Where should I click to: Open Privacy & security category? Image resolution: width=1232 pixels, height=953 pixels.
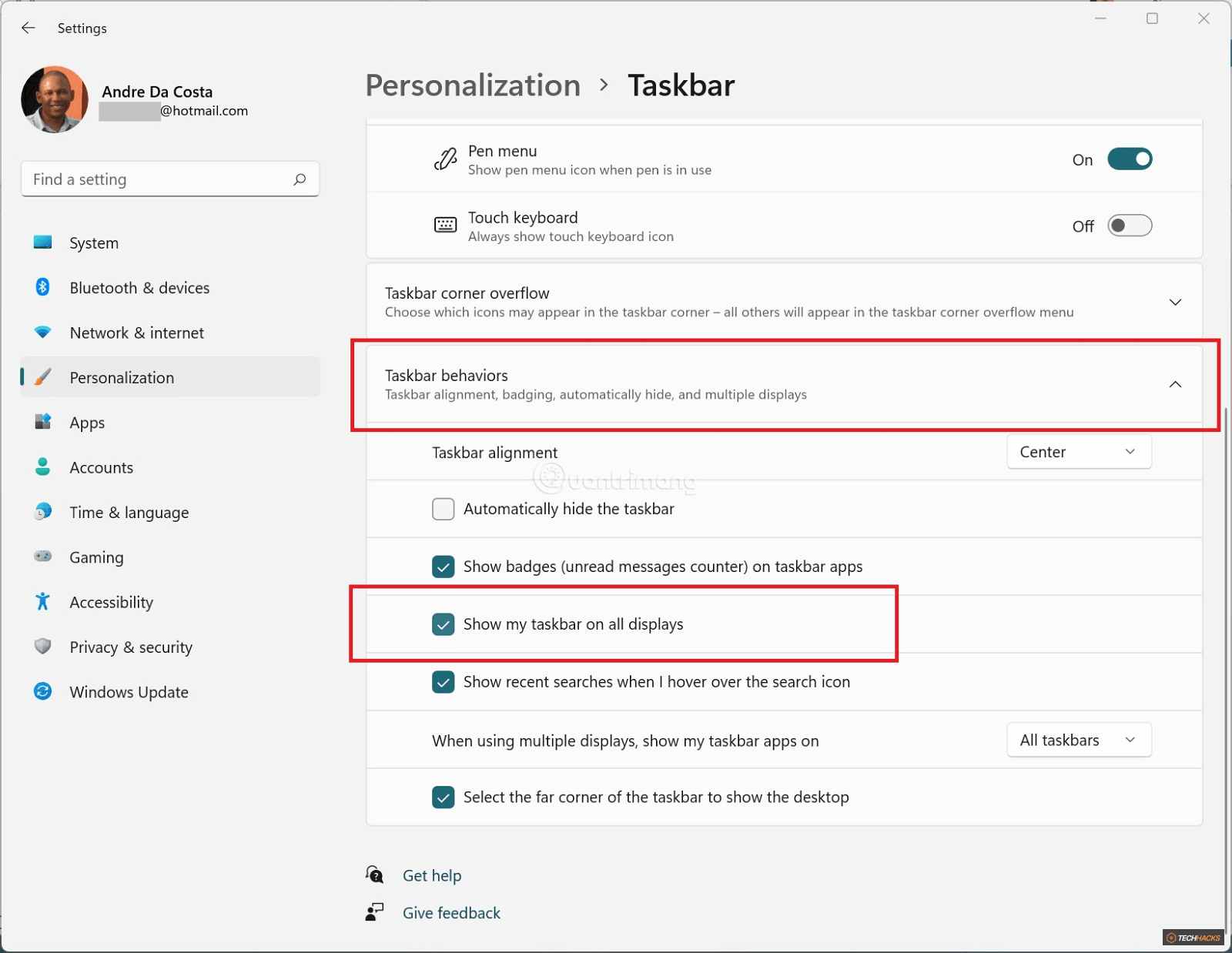click(x=170, y=647)
